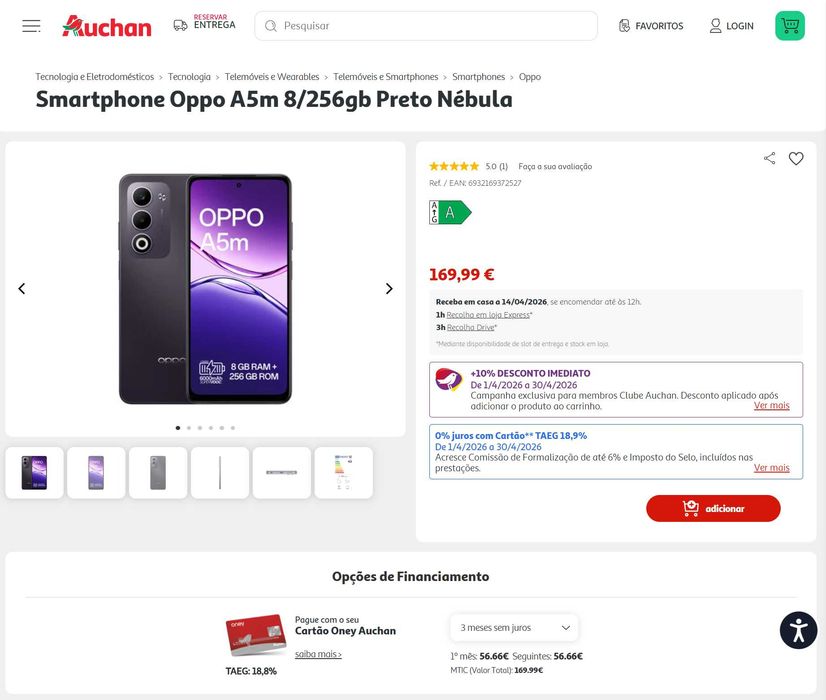826x700 pixels.
Task: Click 'saiba mais' Oney card link
Action: 318,654
